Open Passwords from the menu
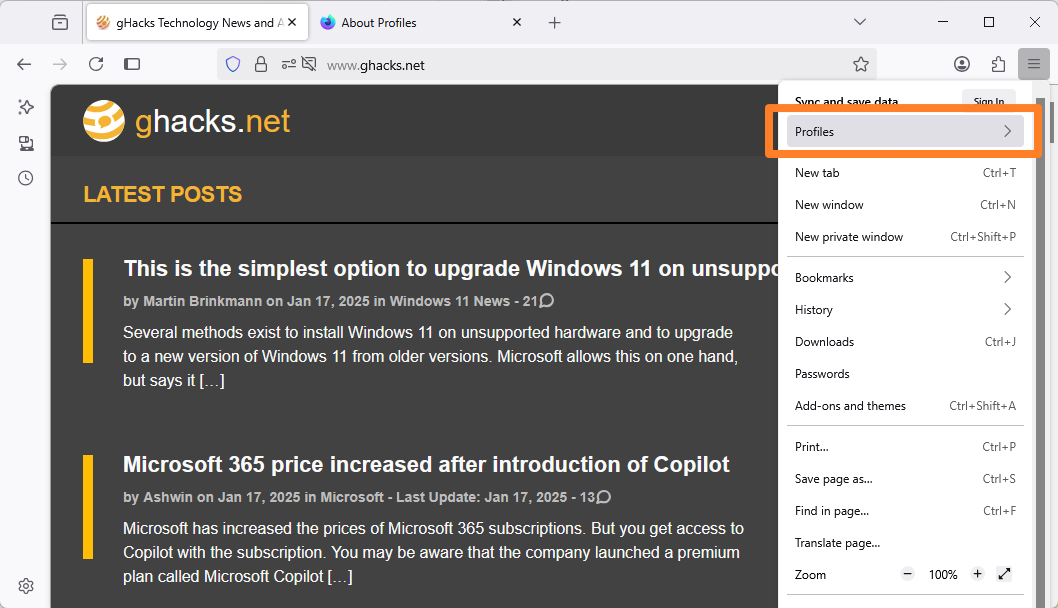The image size is (1058, 608). click(x=905, y=374)
